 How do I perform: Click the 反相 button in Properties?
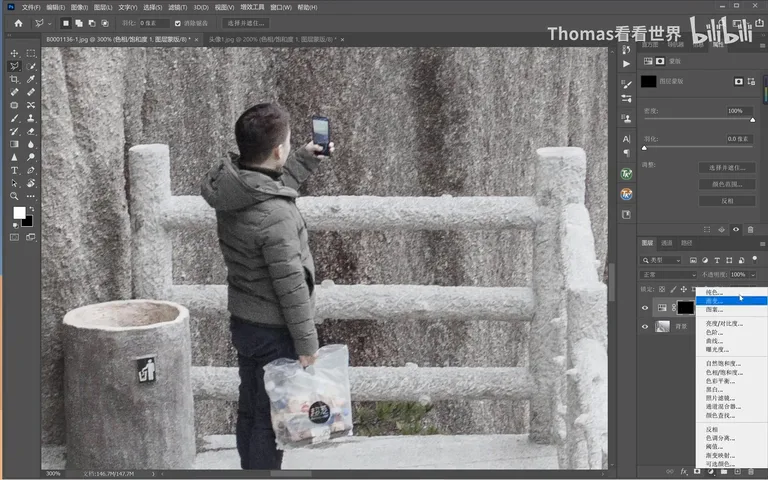[727, 201]
